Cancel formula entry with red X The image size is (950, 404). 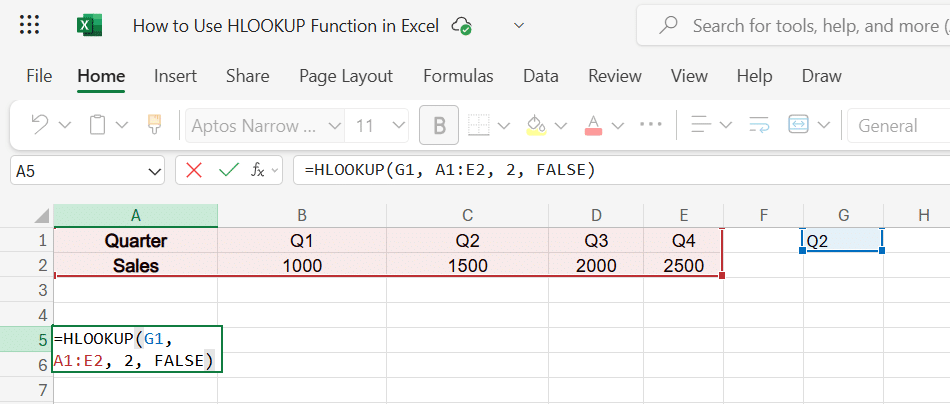pos(194,170)
